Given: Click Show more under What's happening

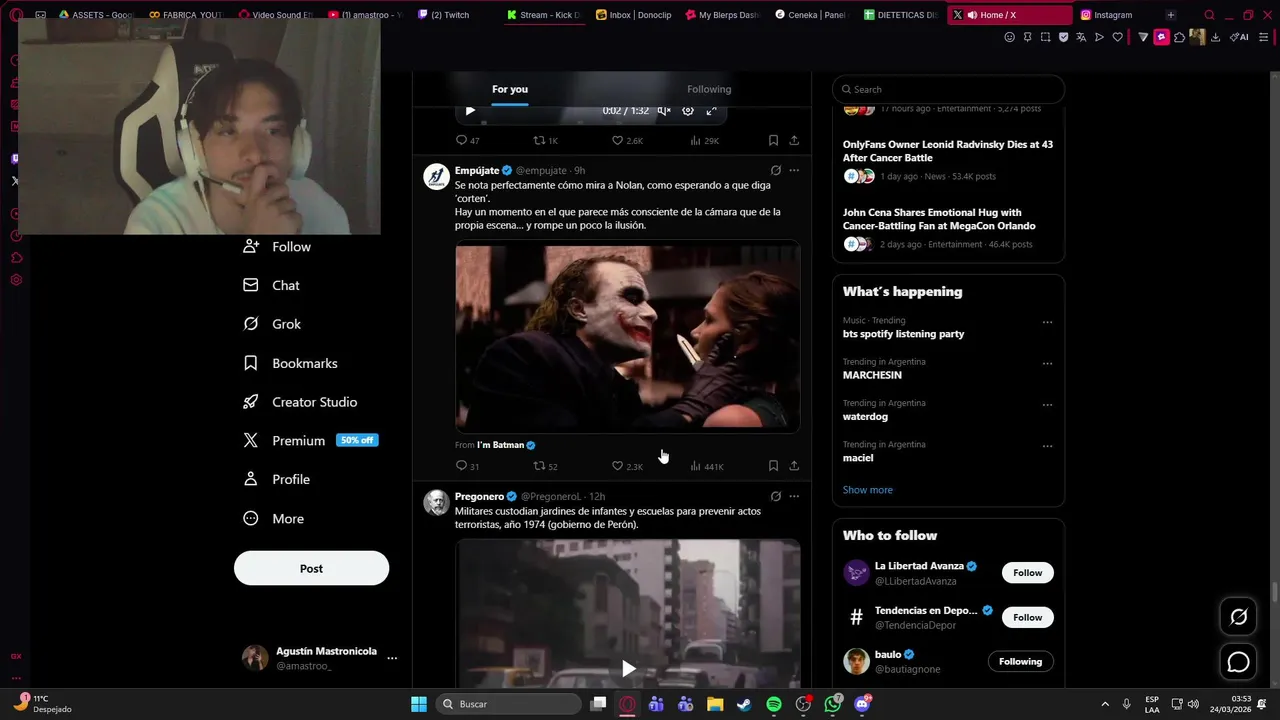Looking at the screenshot, I should coord(867,490).
